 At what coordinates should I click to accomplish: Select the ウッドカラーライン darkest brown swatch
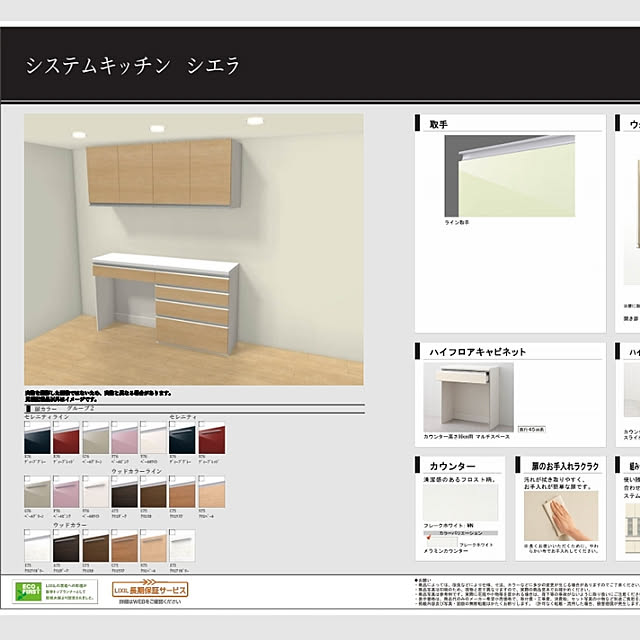[x=124, y=491]
